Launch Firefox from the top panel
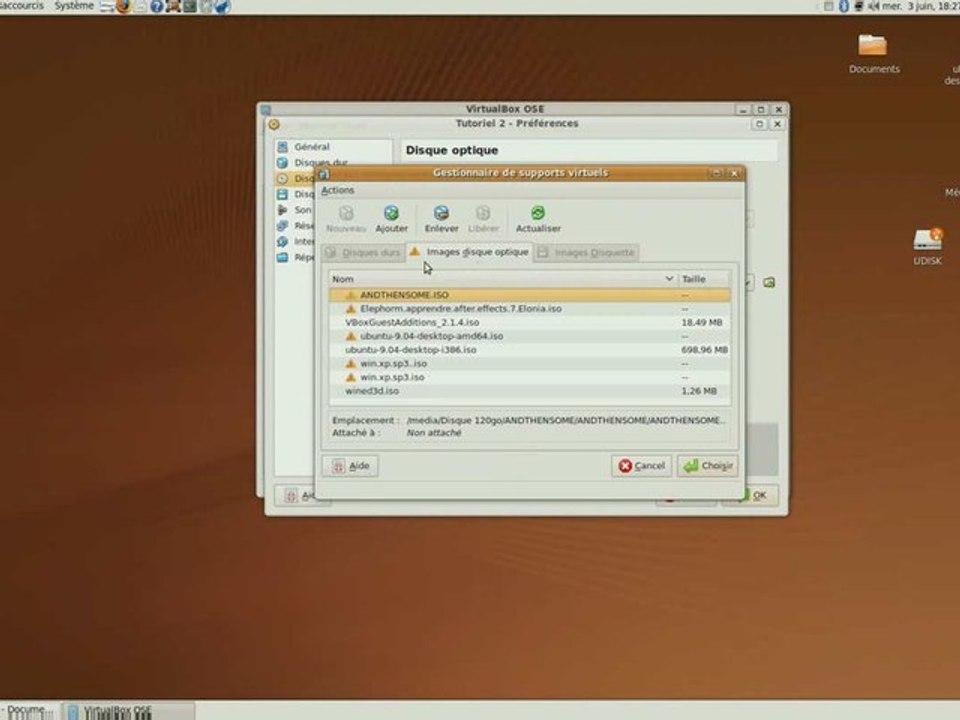Image resolution: width=960 pixels, height=720 pixels. coord(124,7)
